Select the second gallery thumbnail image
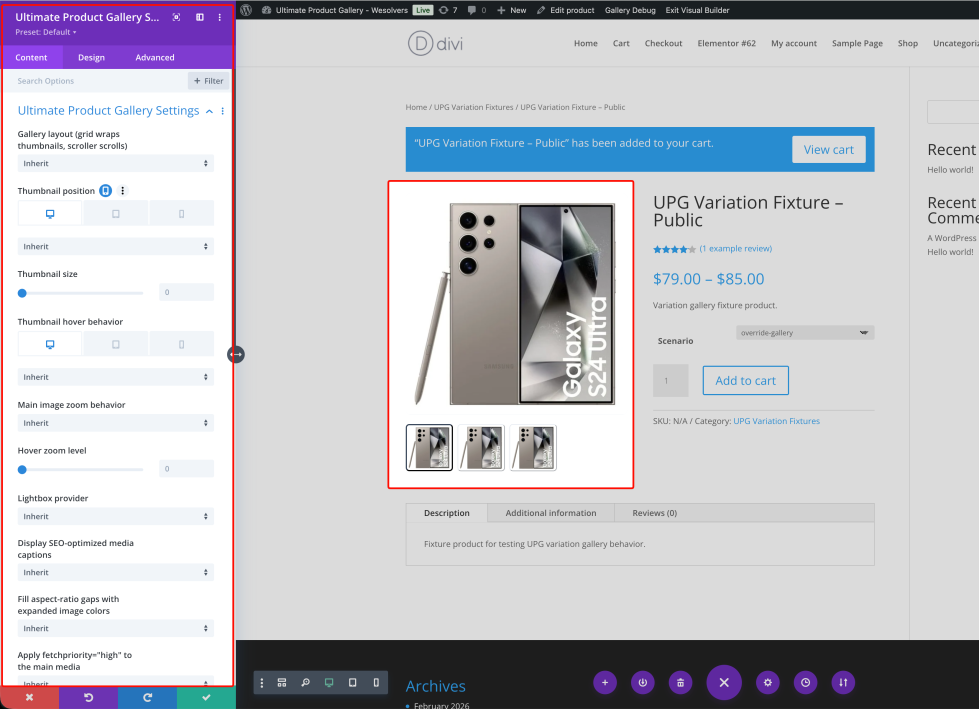The height and width of the screenshot is (709, 979). click(481, 447)
